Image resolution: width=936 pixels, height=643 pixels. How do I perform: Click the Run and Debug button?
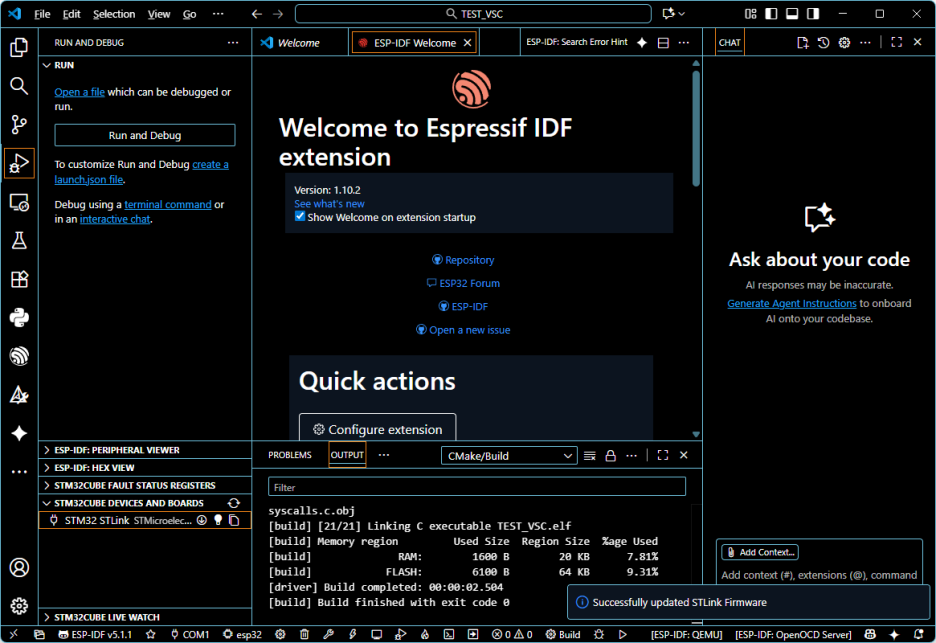(145, 135)
